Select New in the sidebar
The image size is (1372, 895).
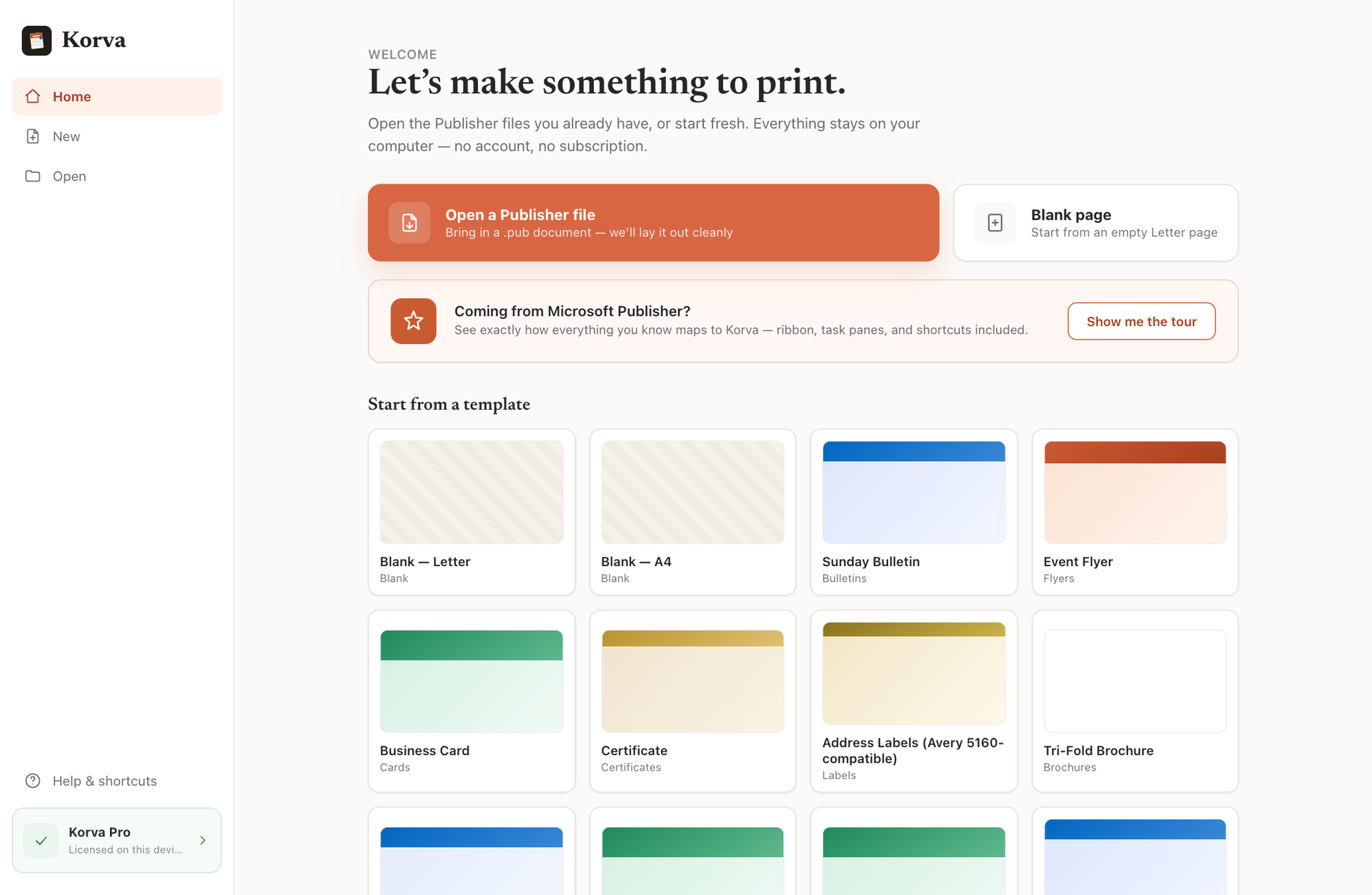117,137
